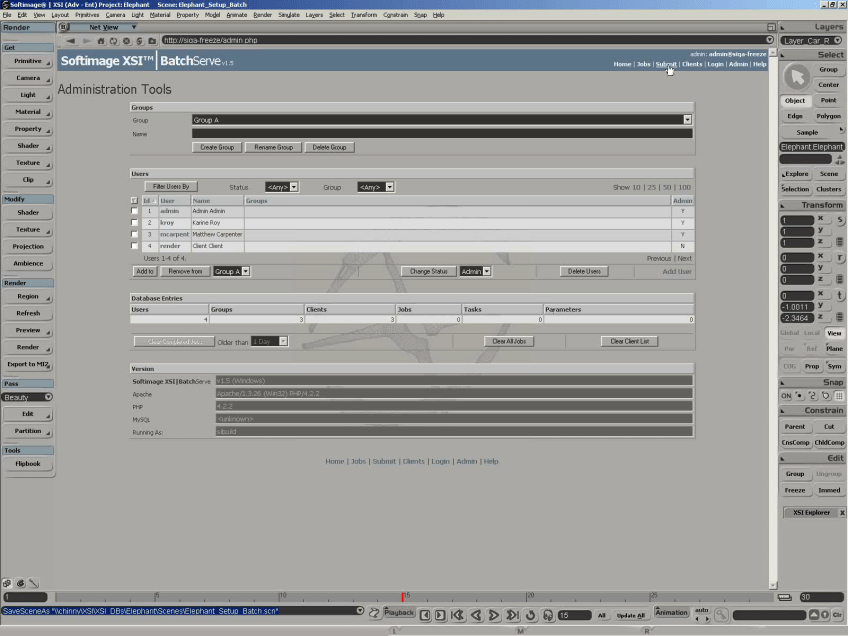848x636 pixels.
Task: Toggle the Snap ON button
Action: click(x=787, y=395)
